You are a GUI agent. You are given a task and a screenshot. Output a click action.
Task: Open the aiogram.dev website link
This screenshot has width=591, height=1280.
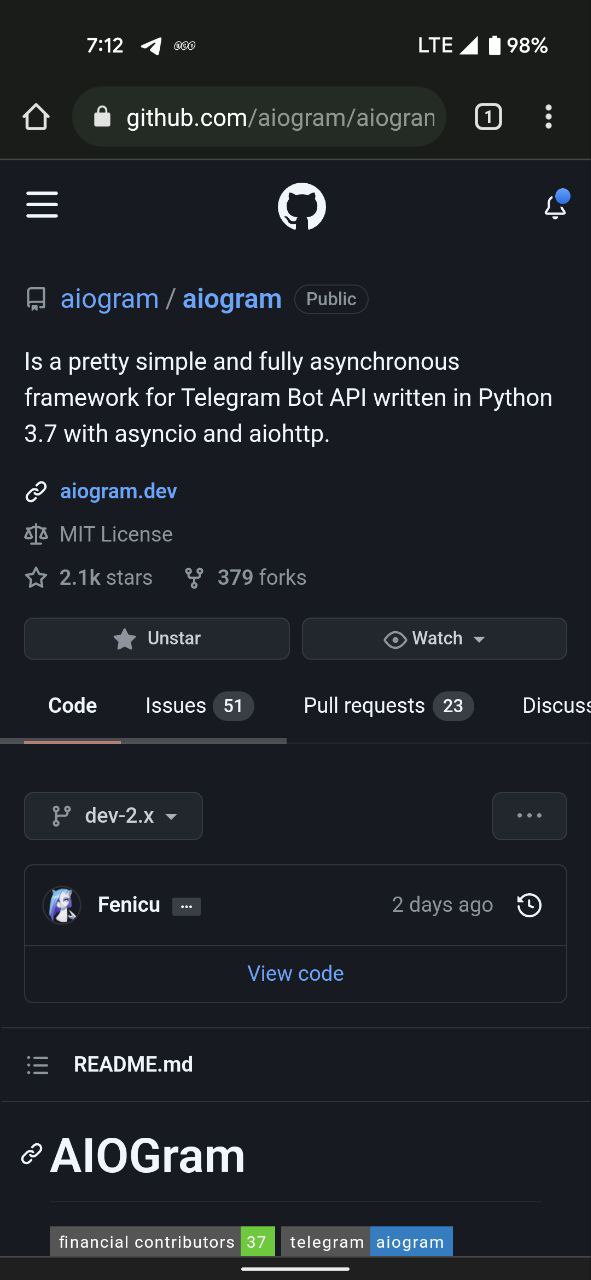118,491
